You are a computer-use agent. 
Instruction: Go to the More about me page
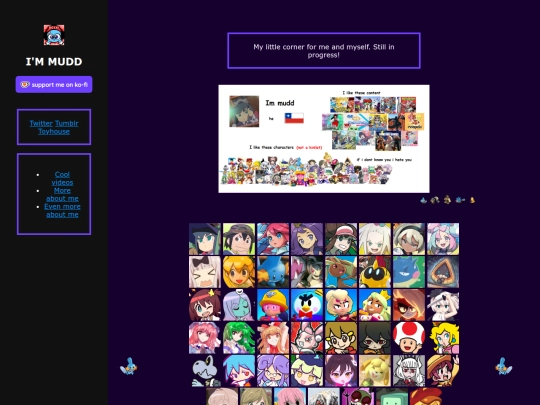62,194
